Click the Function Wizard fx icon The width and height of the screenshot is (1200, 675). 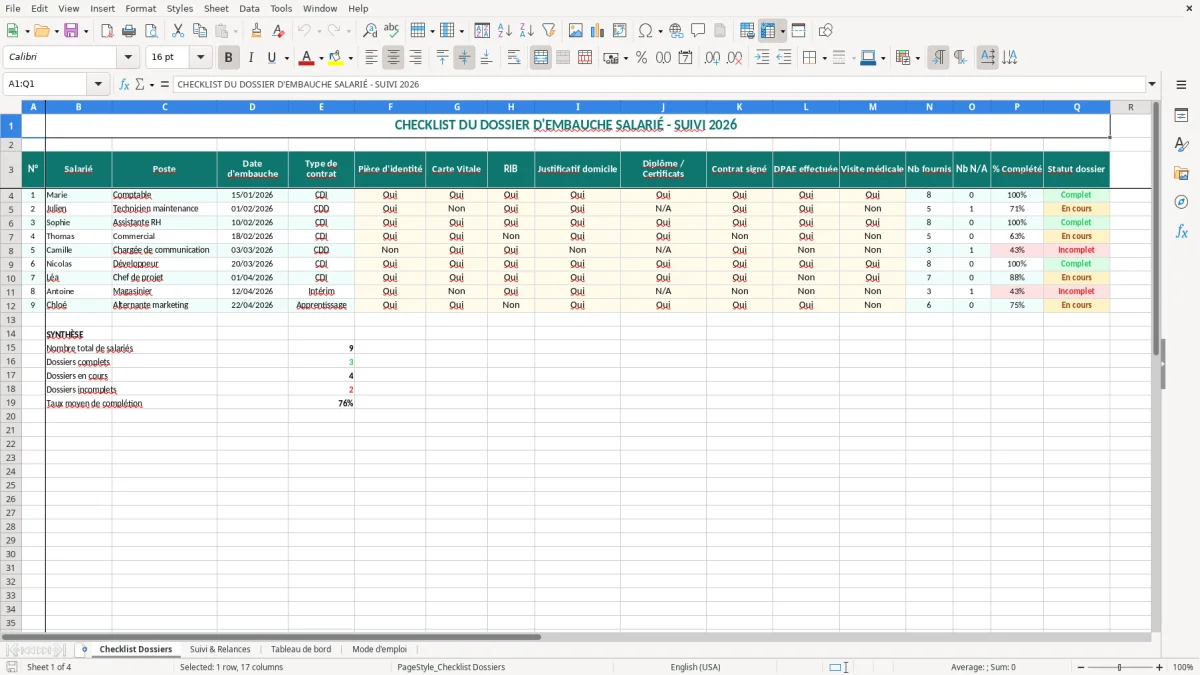[125, 85]
